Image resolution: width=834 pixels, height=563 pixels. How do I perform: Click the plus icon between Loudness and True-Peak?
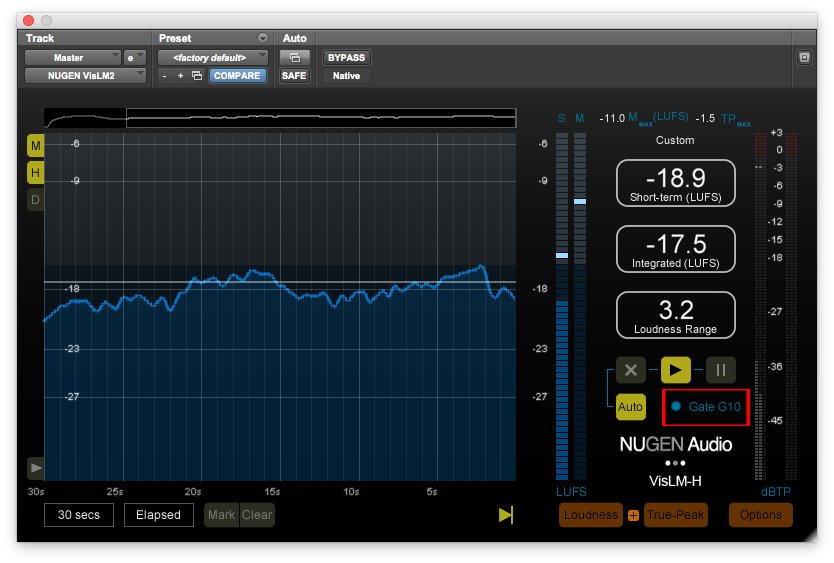pos(633,516)
